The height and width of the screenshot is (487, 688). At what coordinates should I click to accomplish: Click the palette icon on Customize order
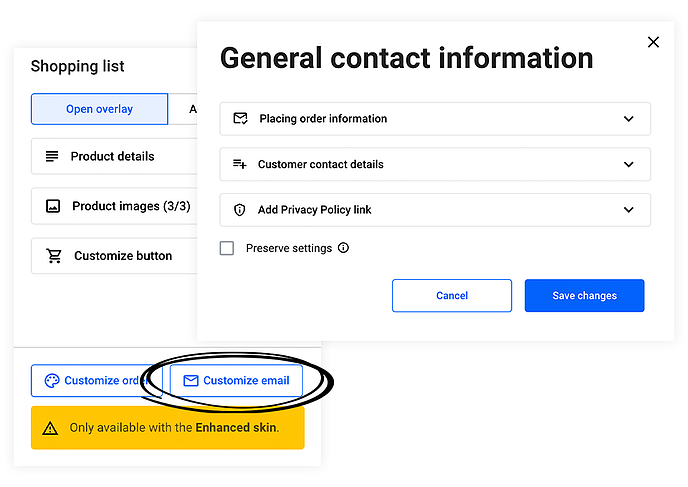click(52, 381)
